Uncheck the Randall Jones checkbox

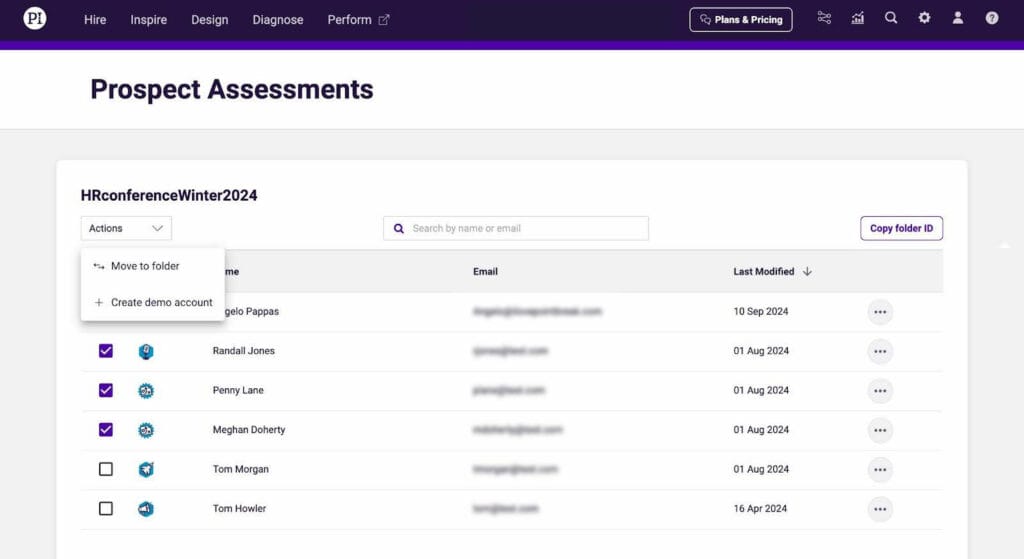[106, 351]
